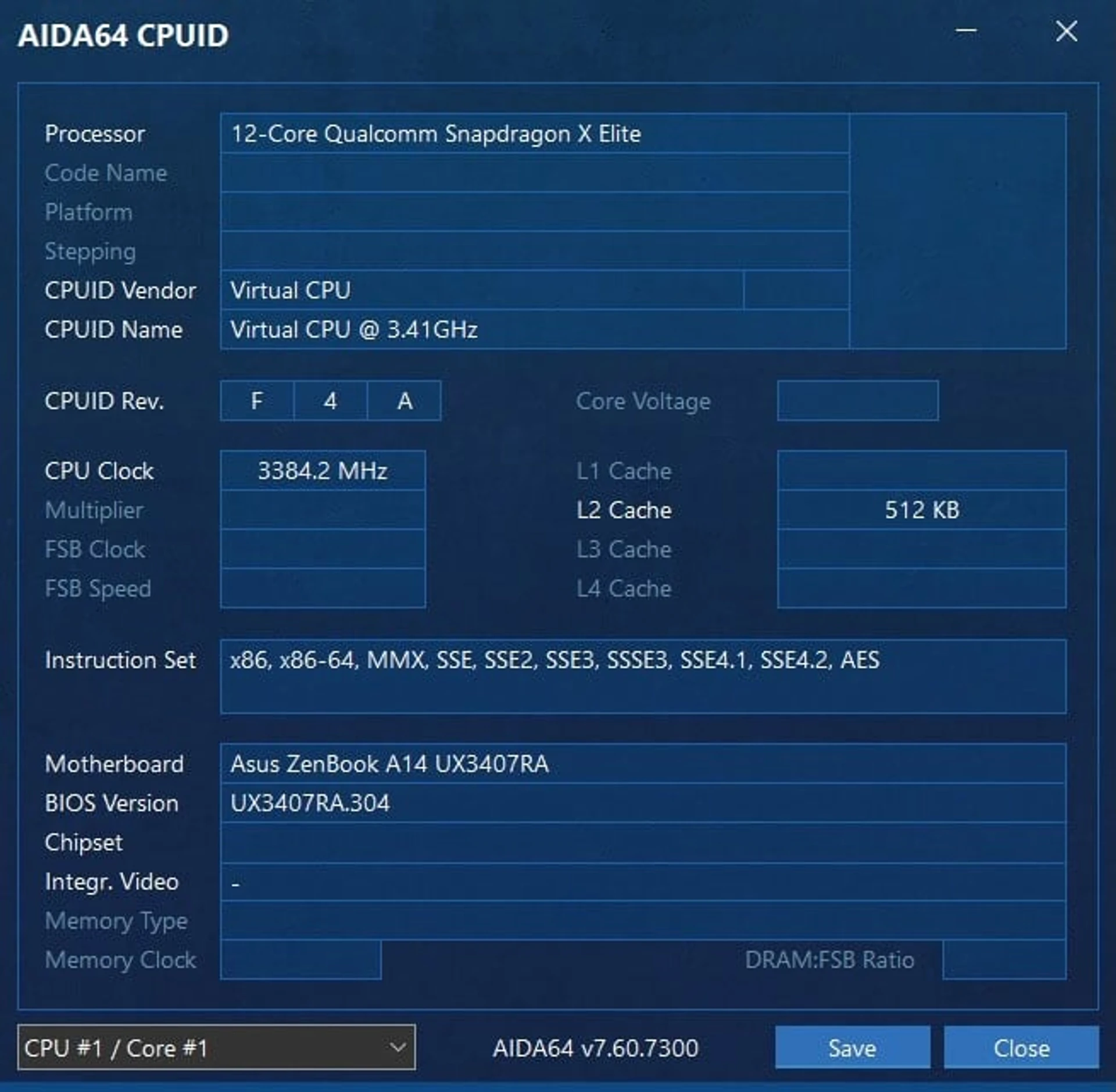The height and width of the screenshot is (1092, 1116).
Task: Click the CPUID Rev. cell A
Action: [x=405, y=400]
